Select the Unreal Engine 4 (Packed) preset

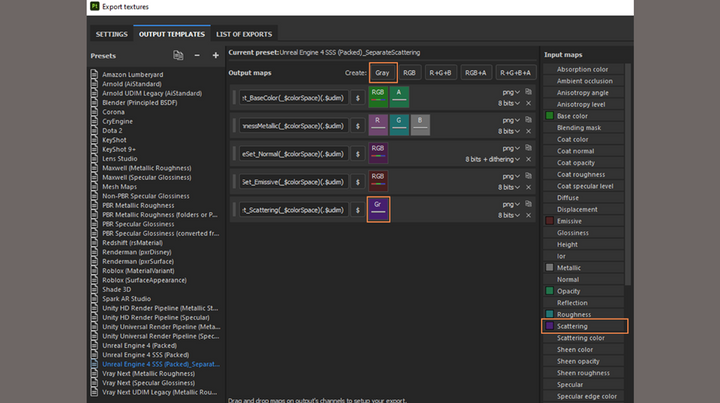(x=139, y=345)
